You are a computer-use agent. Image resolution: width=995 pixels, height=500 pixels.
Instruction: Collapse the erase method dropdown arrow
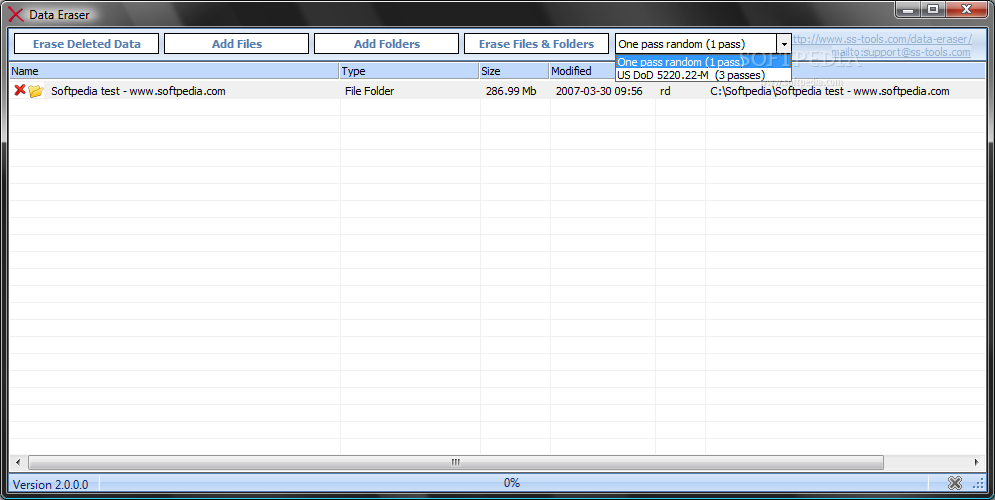(784, 44)
